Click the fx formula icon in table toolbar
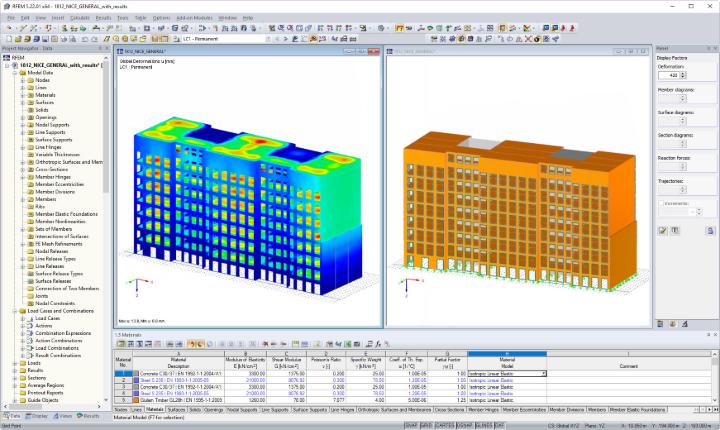Image resolution: width=720 pixels, height=430 pixels. point(378,344)
